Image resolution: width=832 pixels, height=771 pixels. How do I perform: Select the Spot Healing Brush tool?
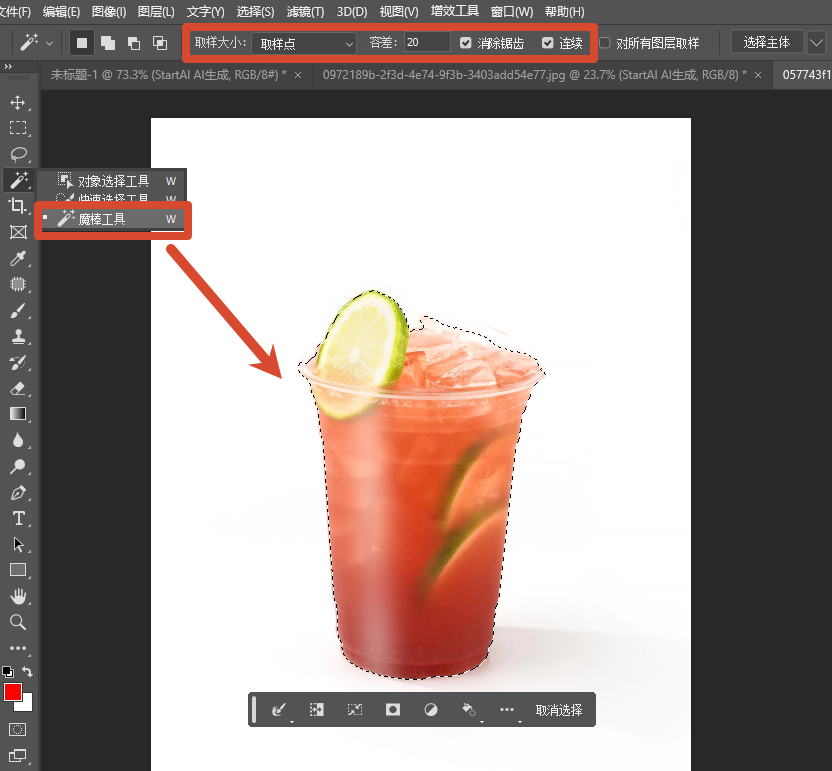(18, 284)
